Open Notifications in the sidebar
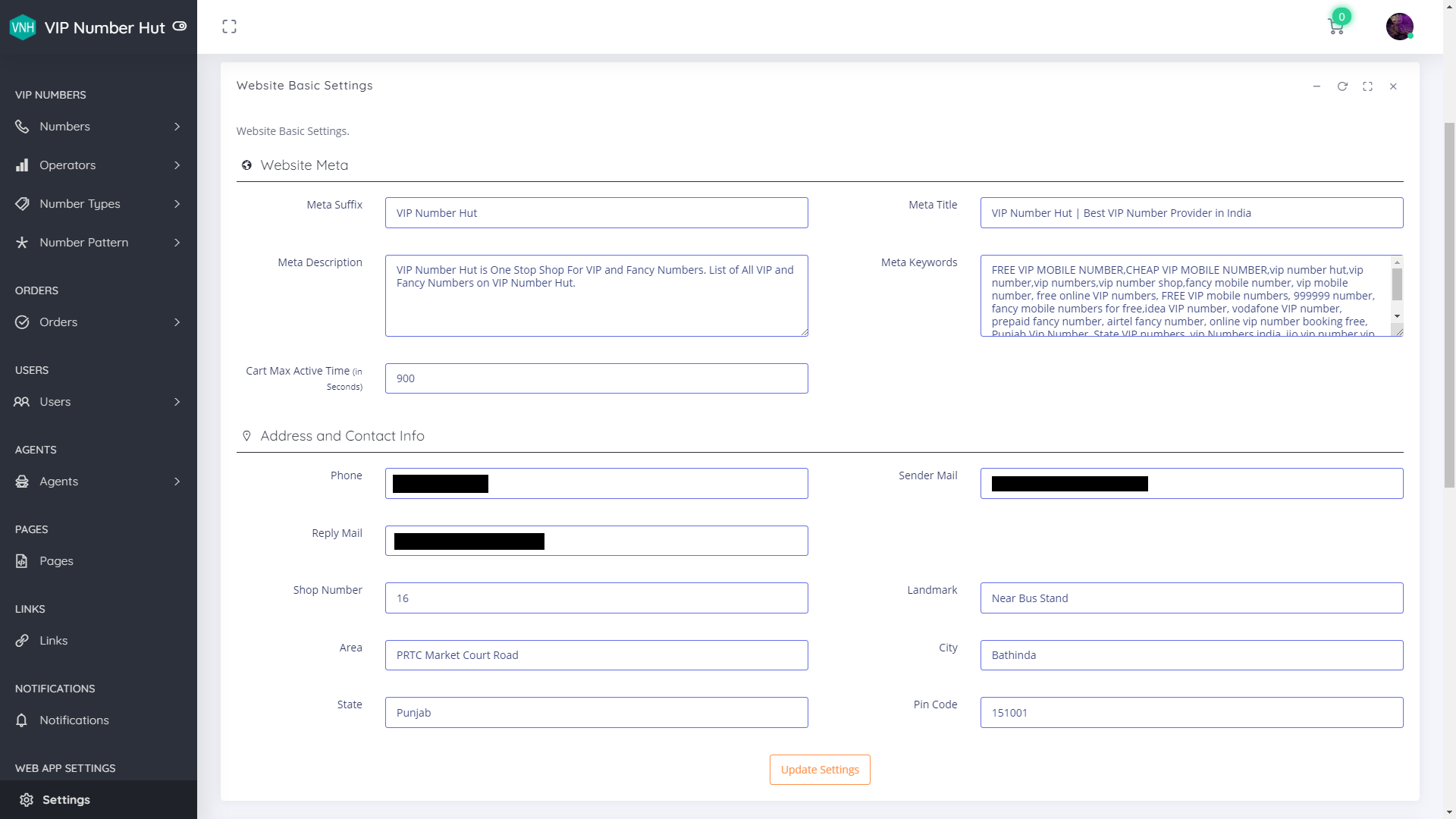1456x819 pixels. 99,720
